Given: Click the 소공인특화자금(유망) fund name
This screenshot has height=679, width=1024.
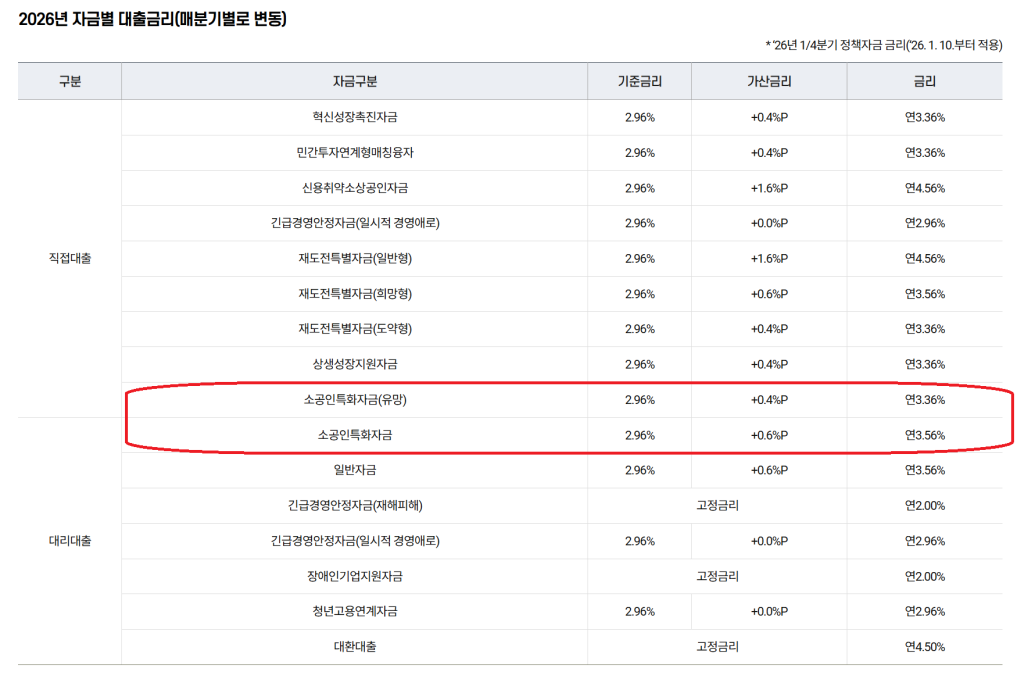Looking at the screenshot, I should 354,400.
